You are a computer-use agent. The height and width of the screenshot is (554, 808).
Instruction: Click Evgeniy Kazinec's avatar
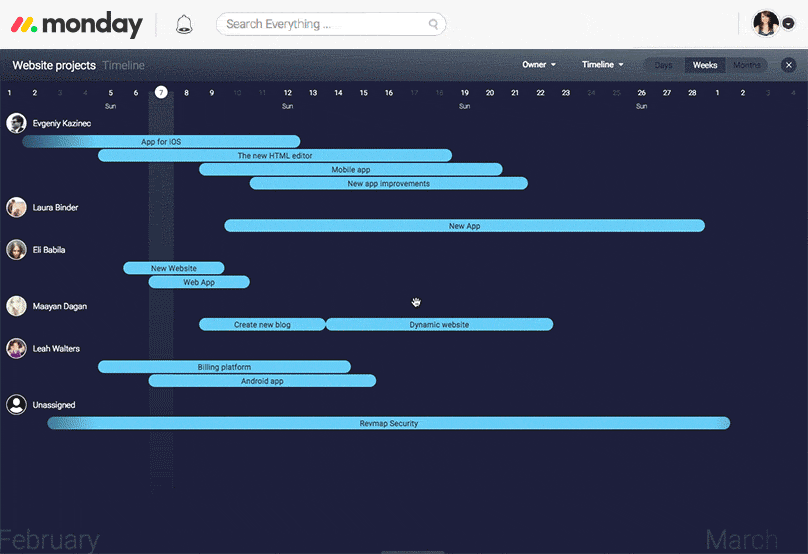(16, 123)
